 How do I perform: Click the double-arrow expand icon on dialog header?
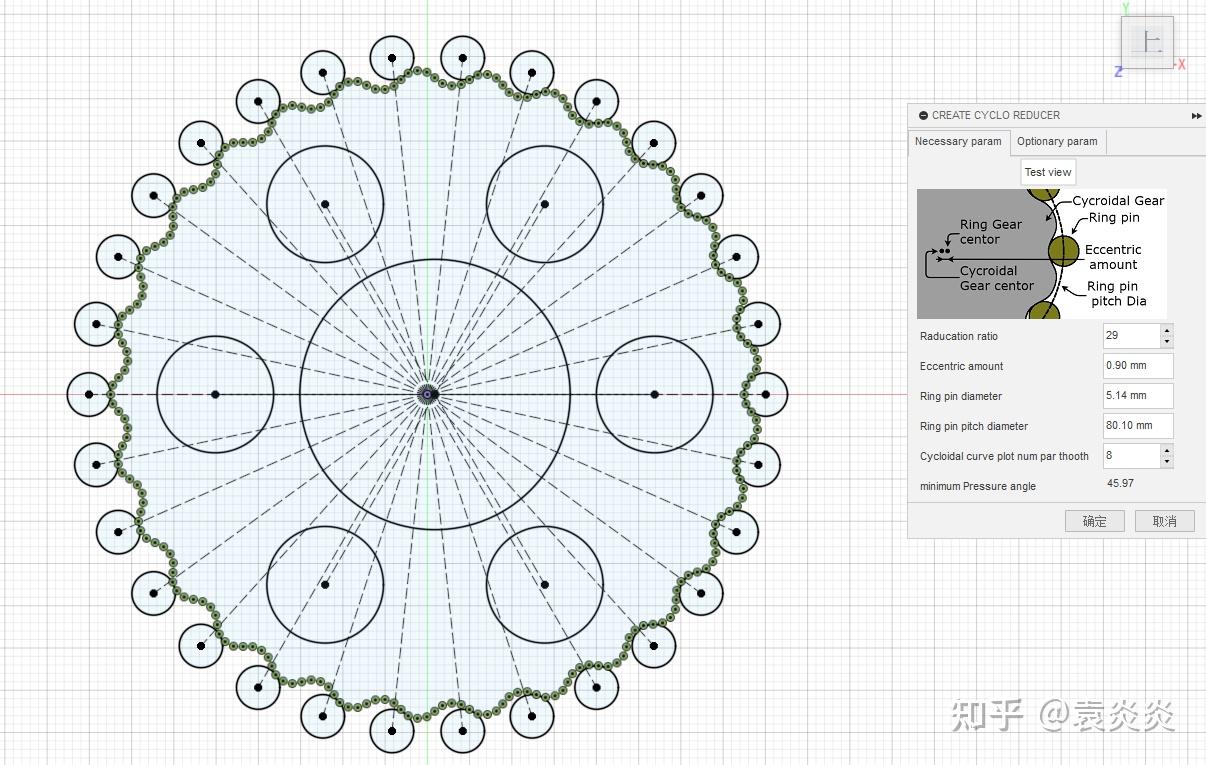pos(1196,116)
